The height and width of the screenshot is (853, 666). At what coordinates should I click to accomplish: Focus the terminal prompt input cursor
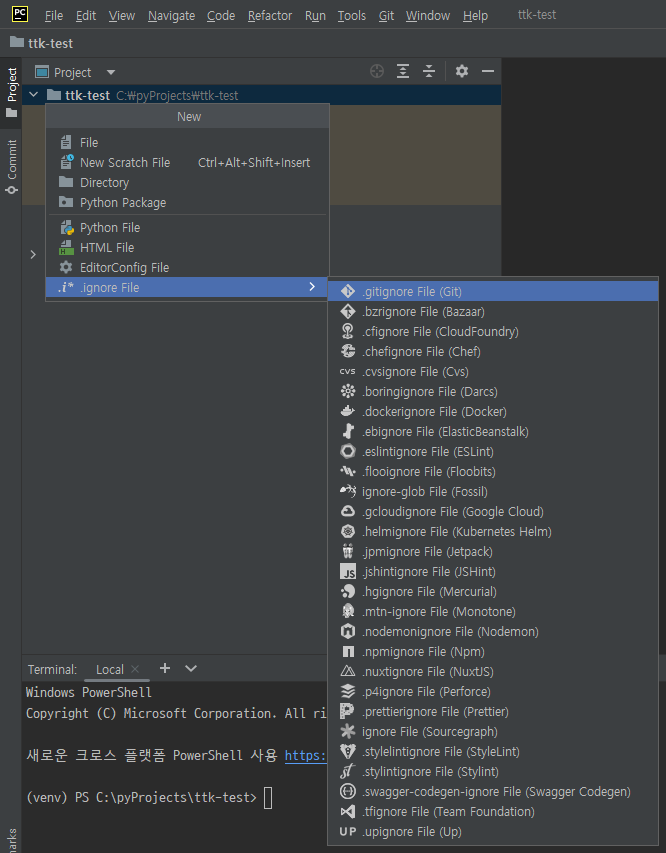(268, 798)
